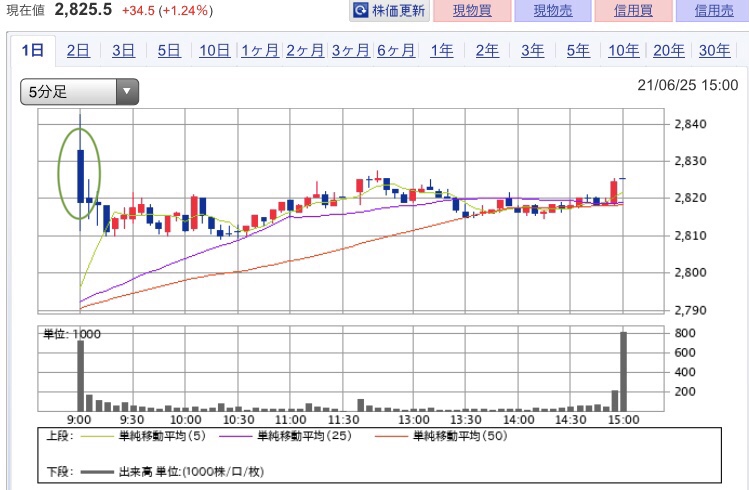
Task: Click the 2,790 price axis label
Action: coord(690,310)
